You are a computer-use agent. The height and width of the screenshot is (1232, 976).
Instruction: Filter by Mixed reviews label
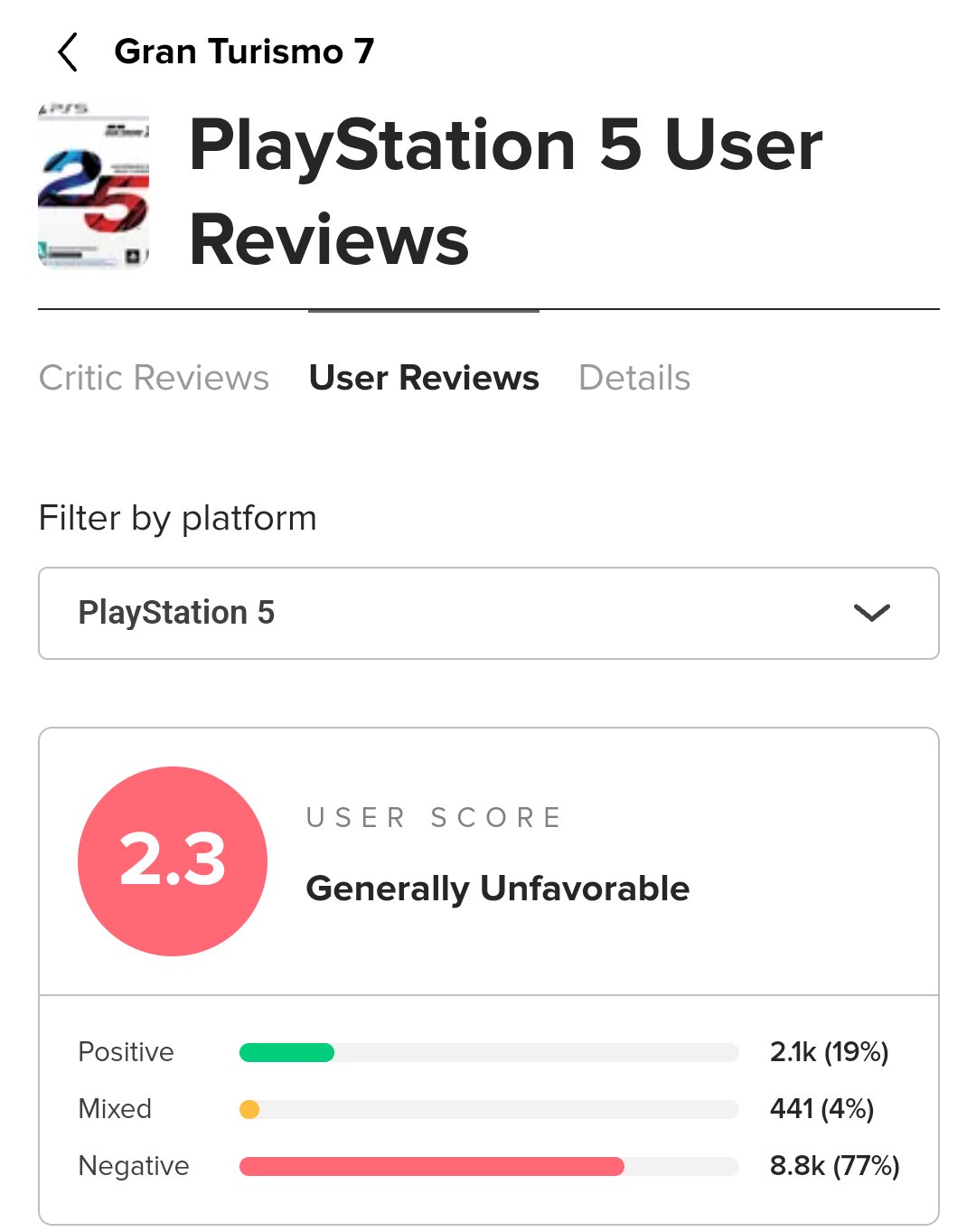click(x=115, y=1109)
